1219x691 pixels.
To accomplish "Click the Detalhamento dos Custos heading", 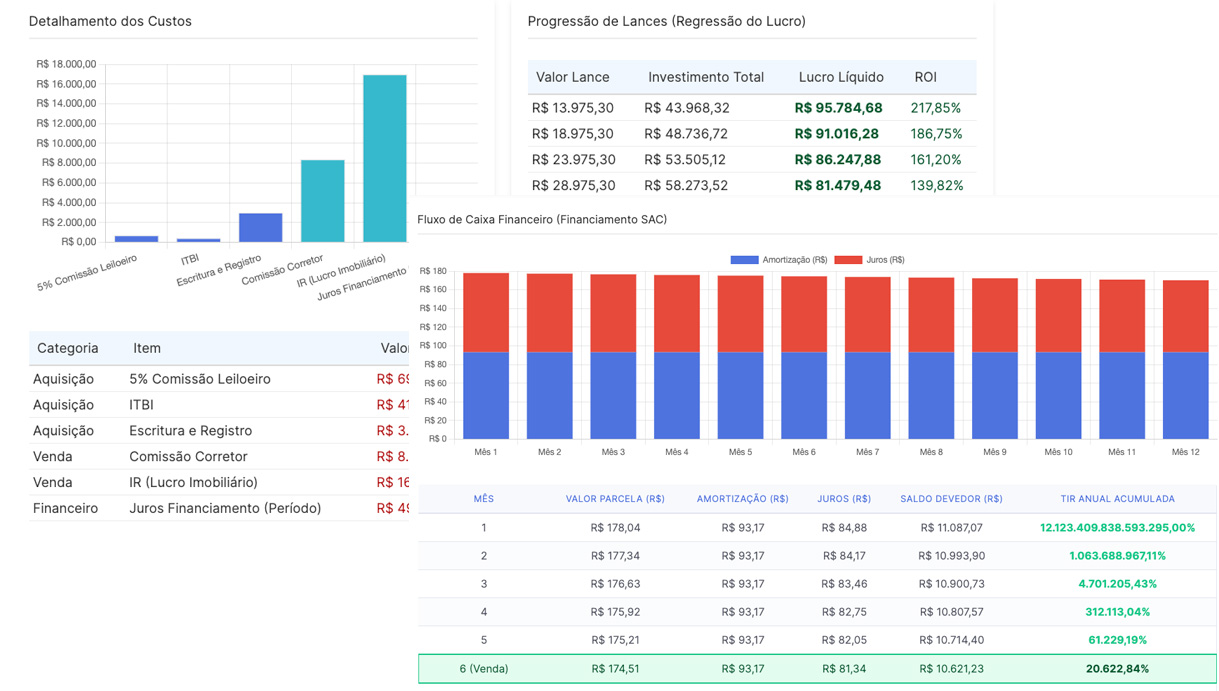I will tap(110, 21).
